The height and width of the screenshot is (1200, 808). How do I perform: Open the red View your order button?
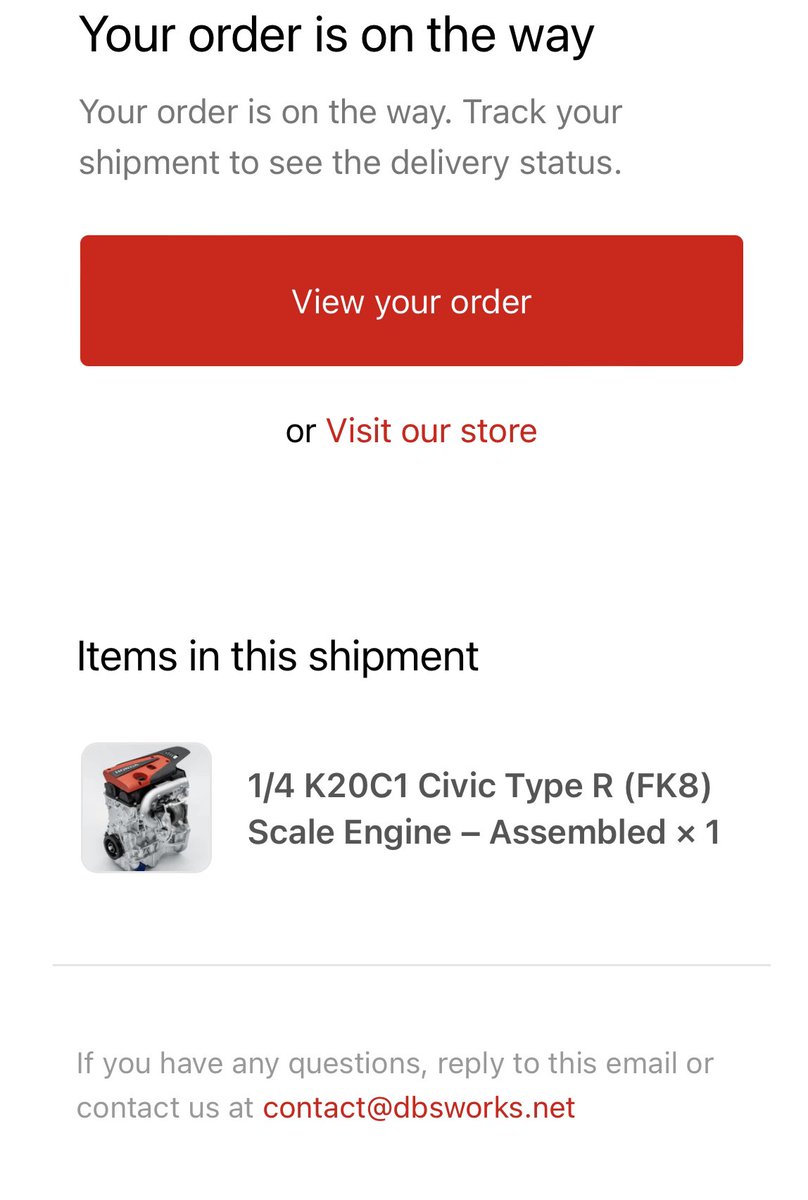(x=411, y=301)
